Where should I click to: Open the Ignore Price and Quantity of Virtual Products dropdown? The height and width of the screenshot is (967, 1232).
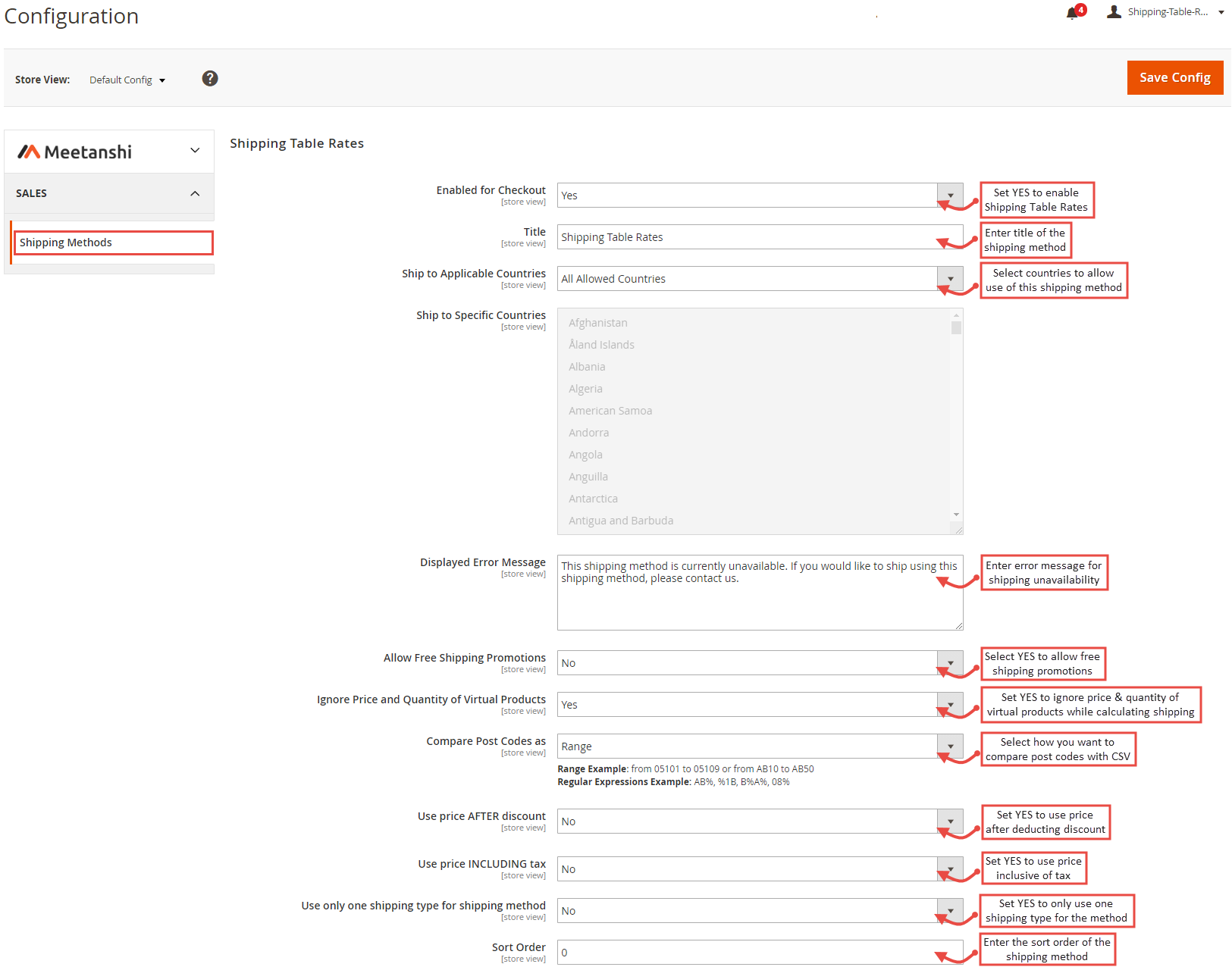point(760,704)
